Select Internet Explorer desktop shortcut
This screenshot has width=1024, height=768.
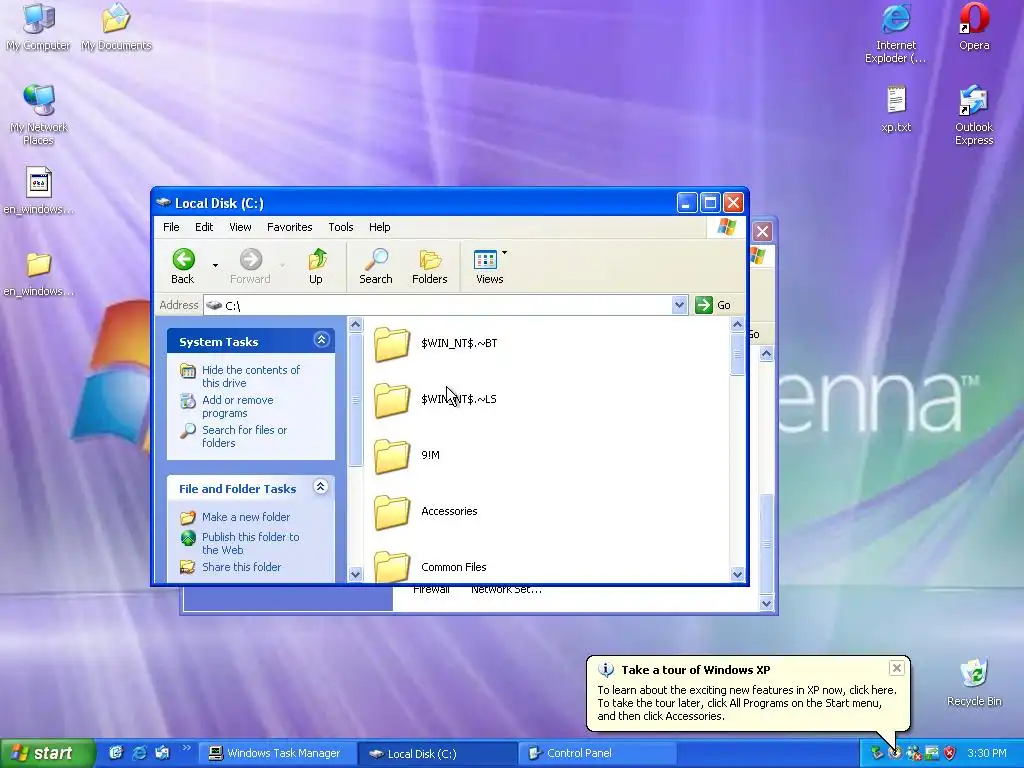point(895,33)
